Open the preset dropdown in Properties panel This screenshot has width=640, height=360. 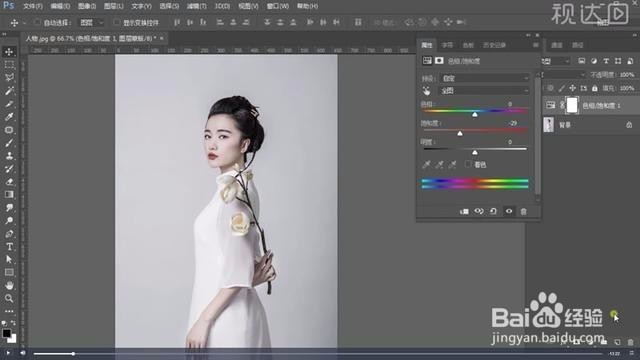coord(484,78)
